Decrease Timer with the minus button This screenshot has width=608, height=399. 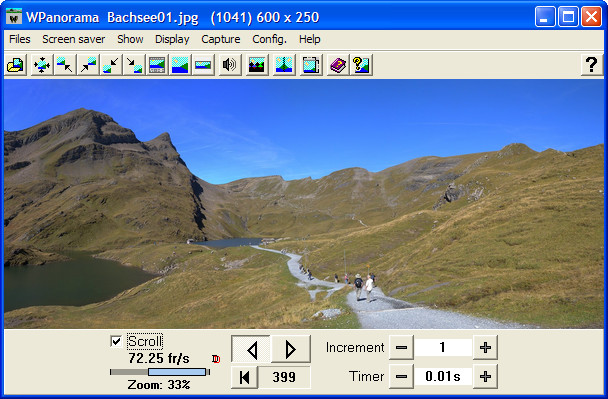401,376
